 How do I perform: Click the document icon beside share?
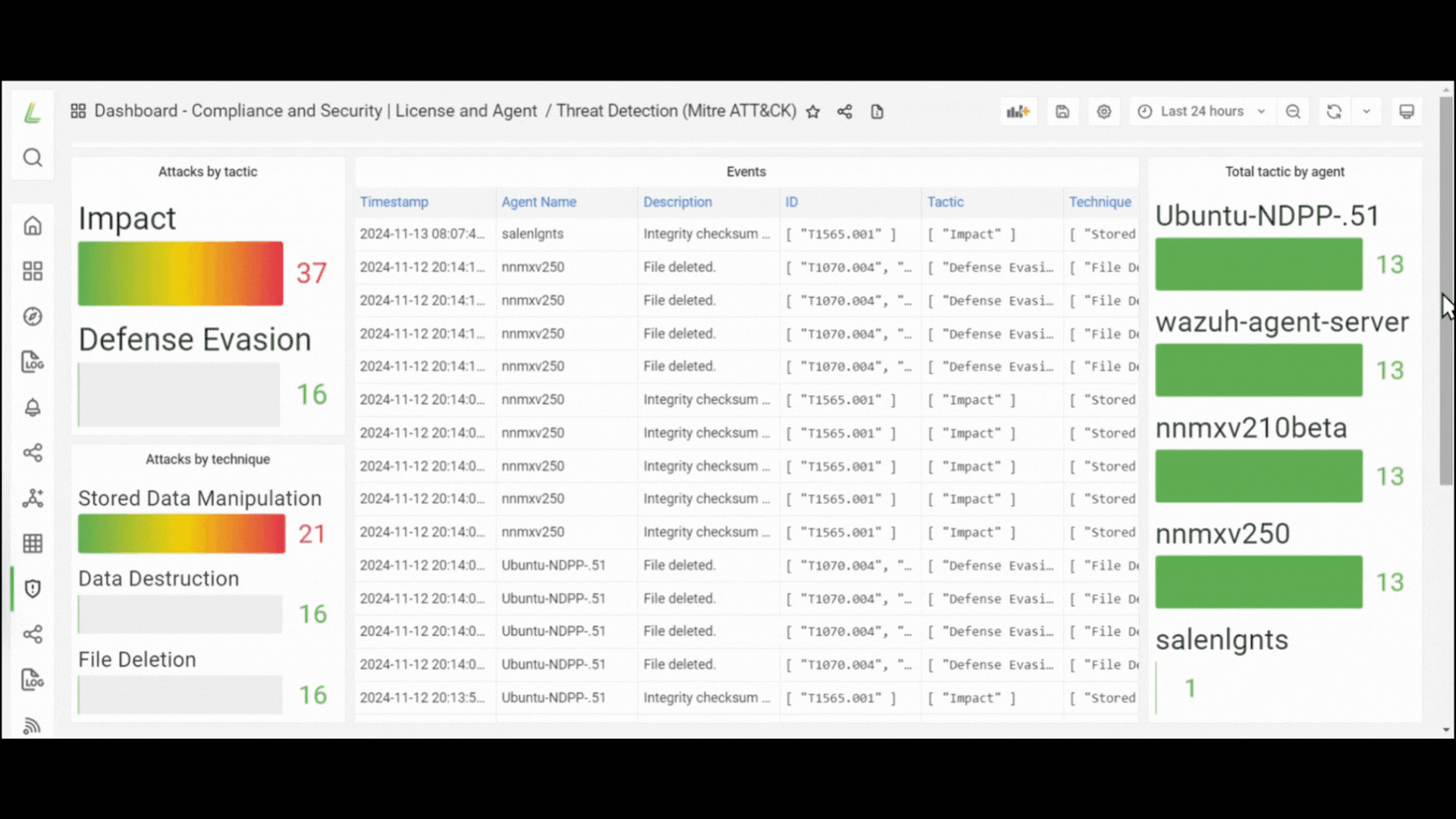tap(877, 111)
